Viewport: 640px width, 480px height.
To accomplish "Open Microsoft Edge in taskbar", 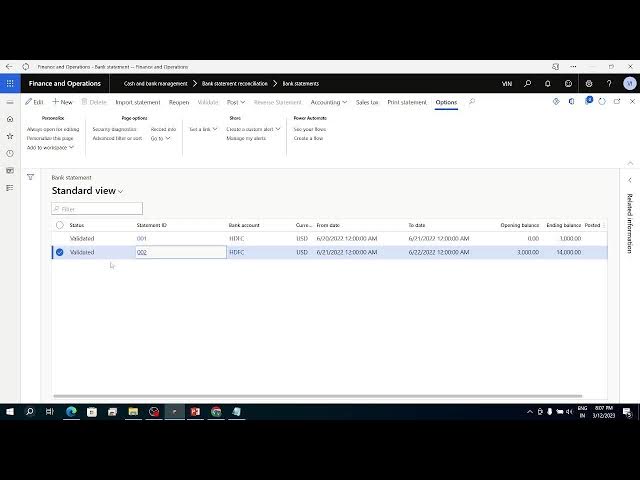I will pos(71,412).
